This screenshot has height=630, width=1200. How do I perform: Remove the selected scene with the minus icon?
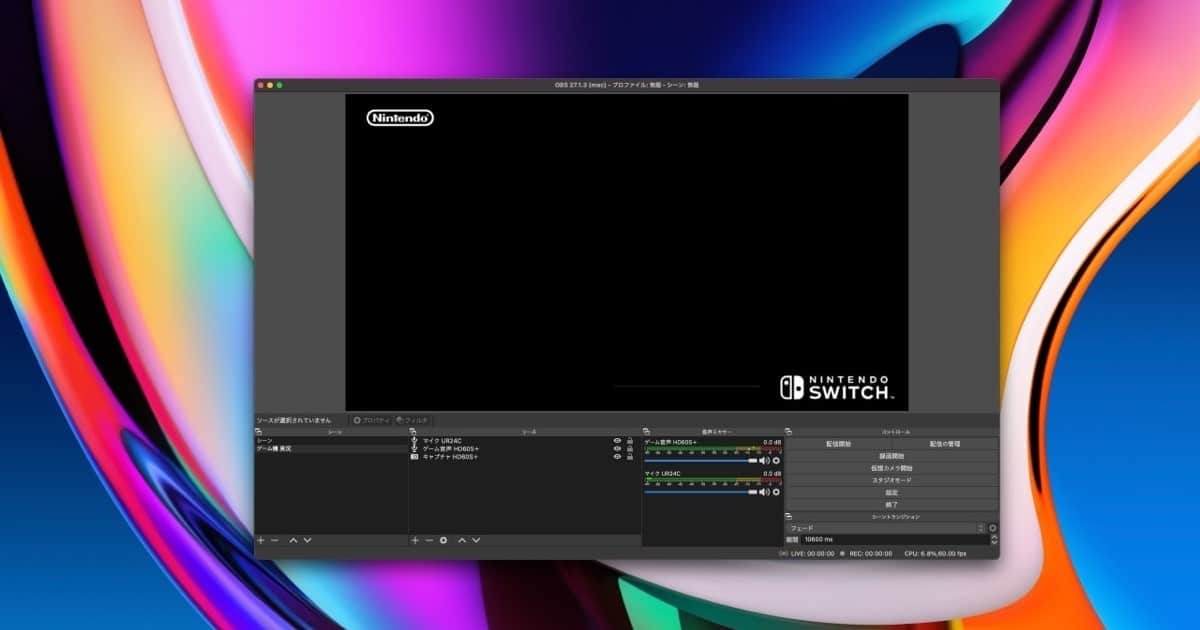[x=275, y=540]
